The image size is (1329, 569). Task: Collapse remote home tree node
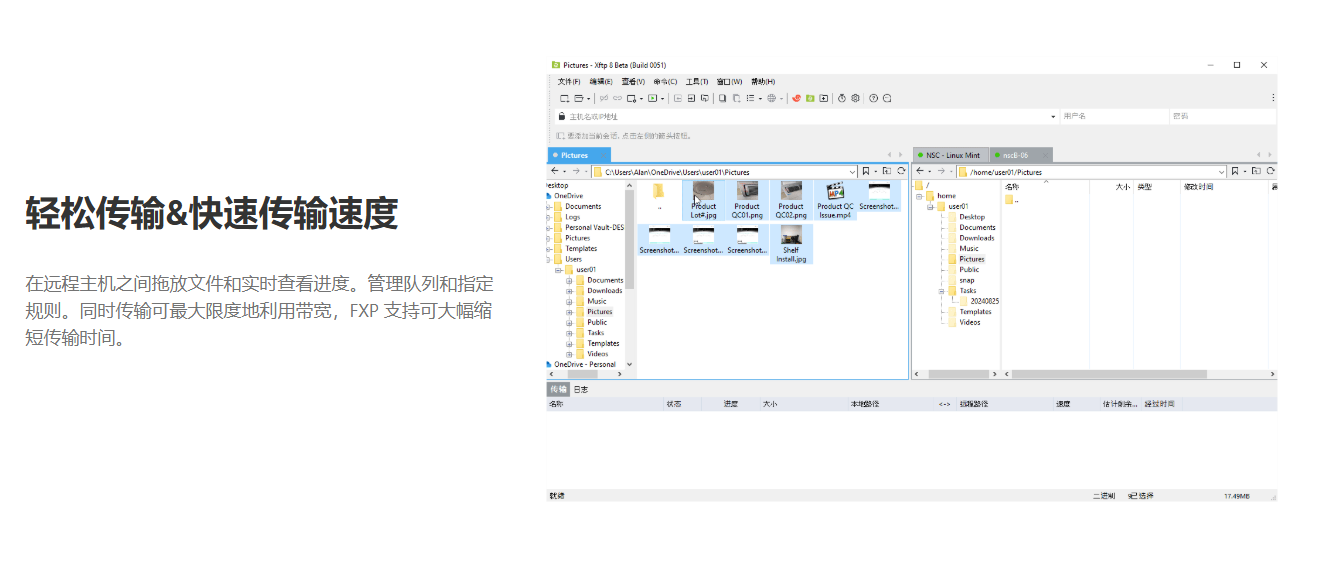tap(918, 196)
